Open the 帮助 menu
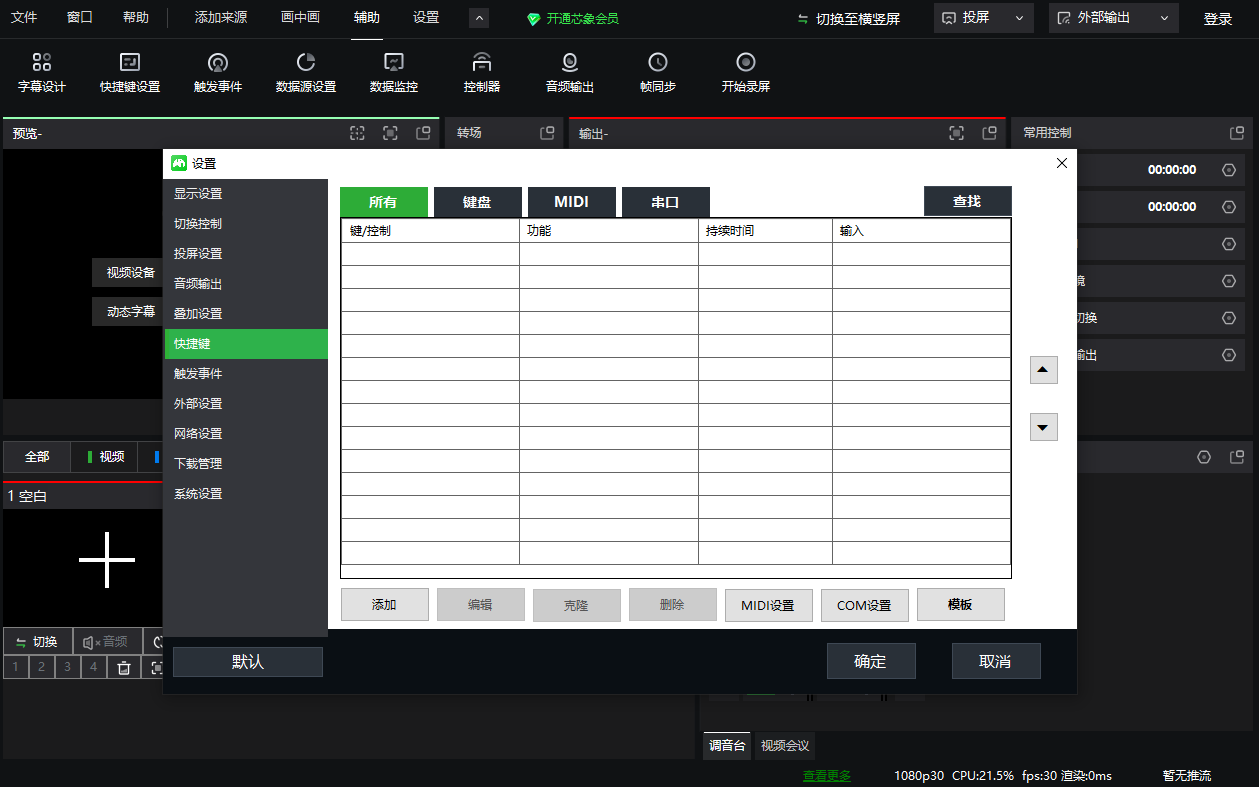 click(x=136, y=17)
